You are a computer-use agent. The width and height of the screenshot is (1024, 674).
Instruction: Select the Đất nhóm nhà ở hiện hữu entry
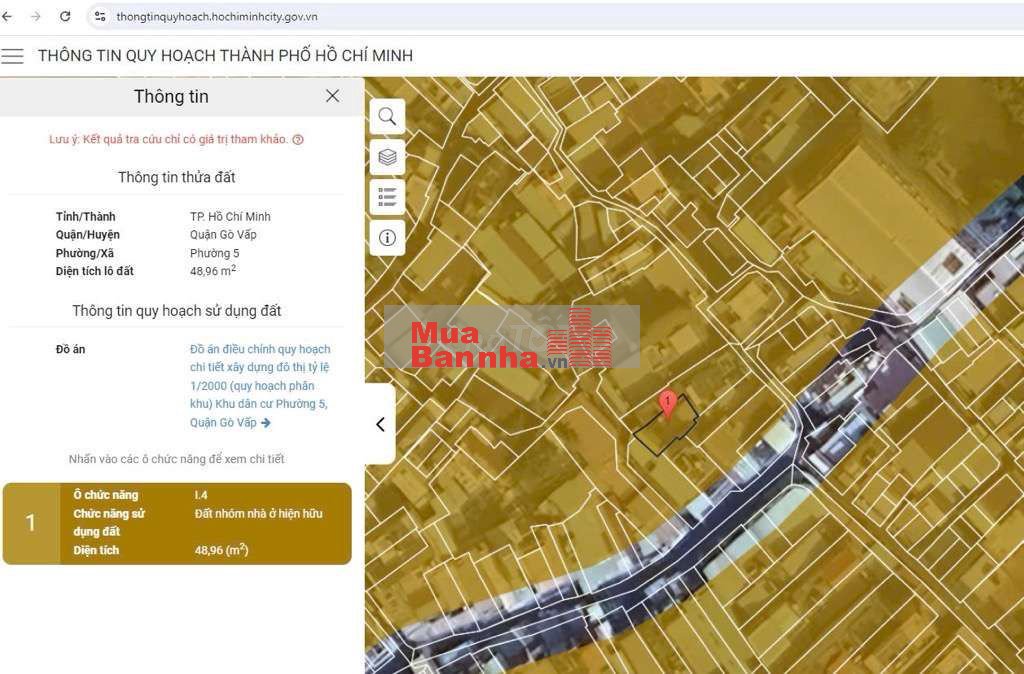click(258, 513)
